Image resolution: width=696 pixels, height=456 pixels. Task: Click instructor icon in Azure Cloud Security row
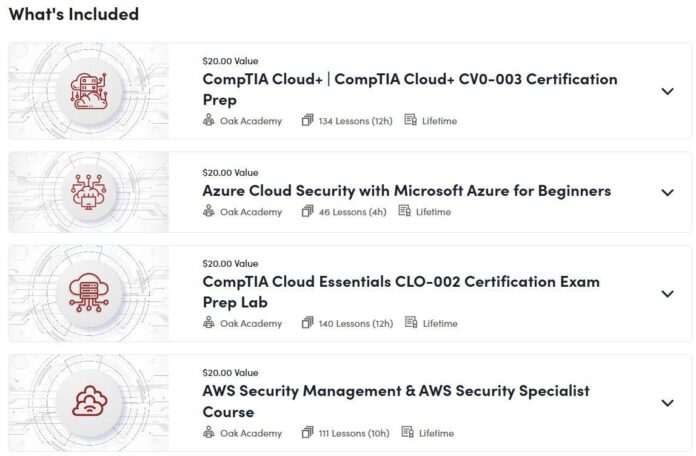tap(209, 211)
